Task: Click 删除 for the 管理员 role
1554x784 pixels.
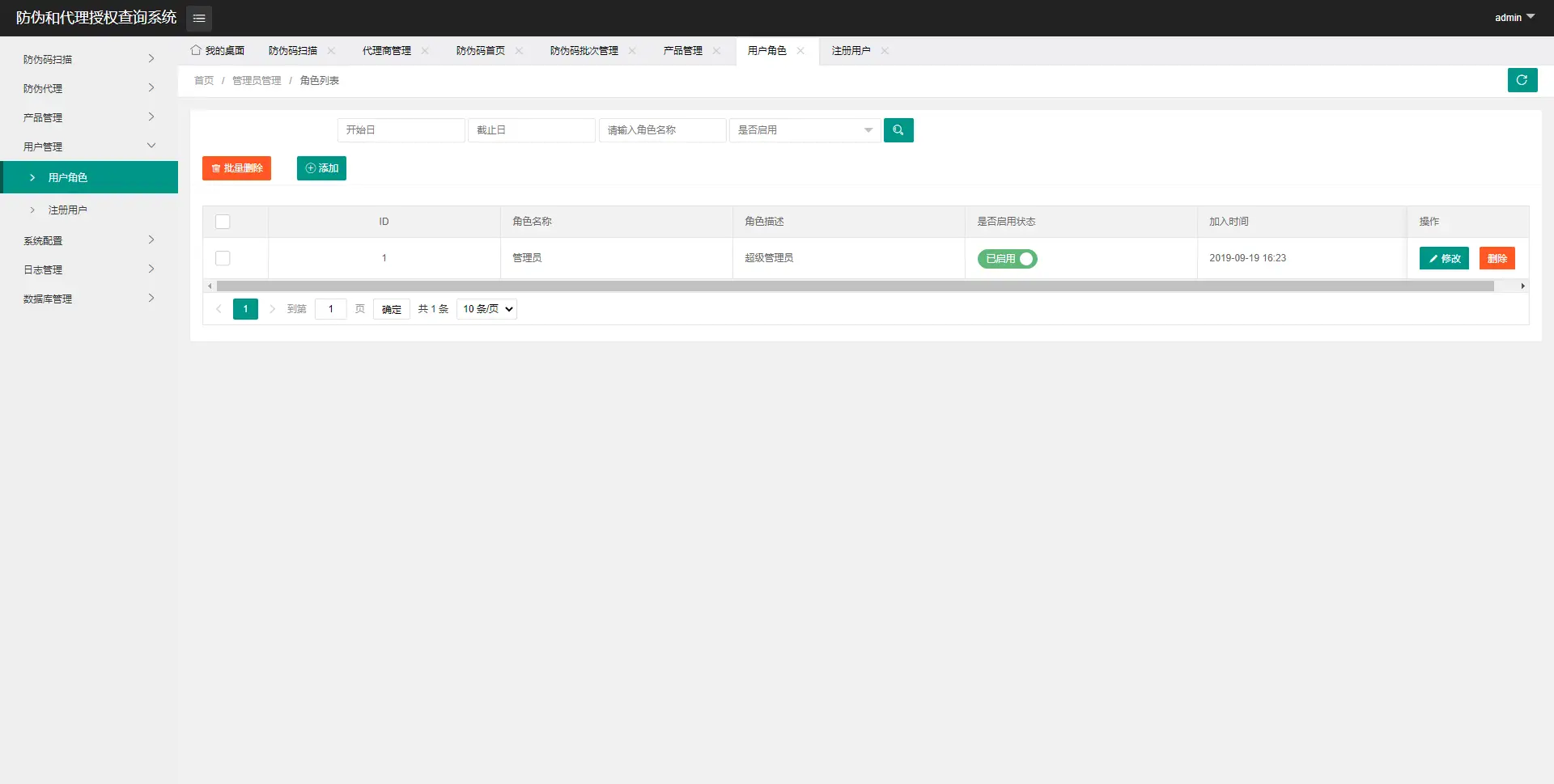Action: 1497,258
